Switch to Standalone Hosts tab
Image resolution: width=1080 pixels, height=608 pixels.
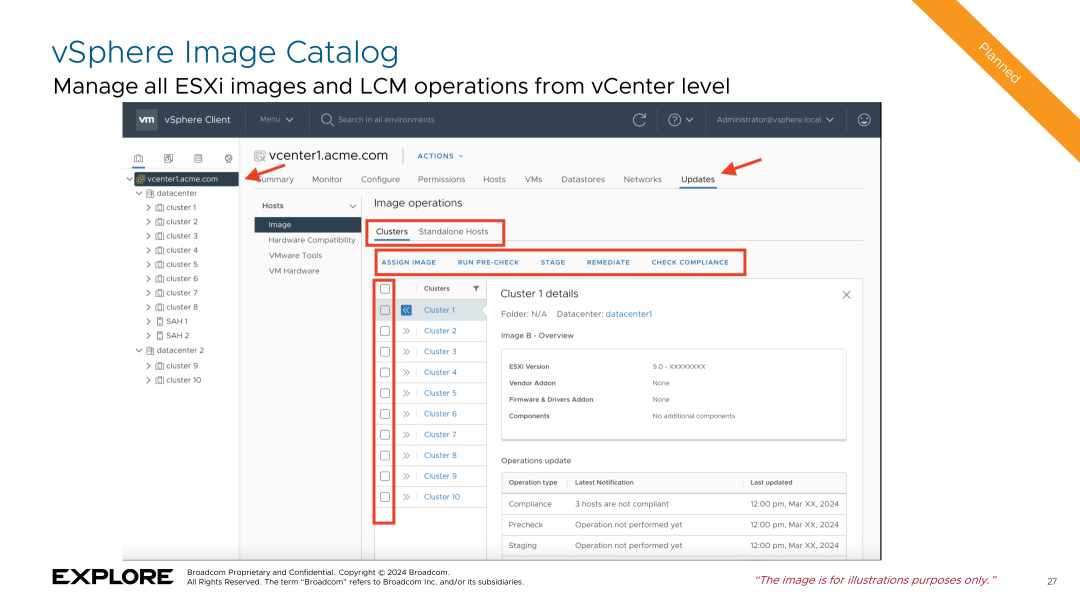coord(453,231)
